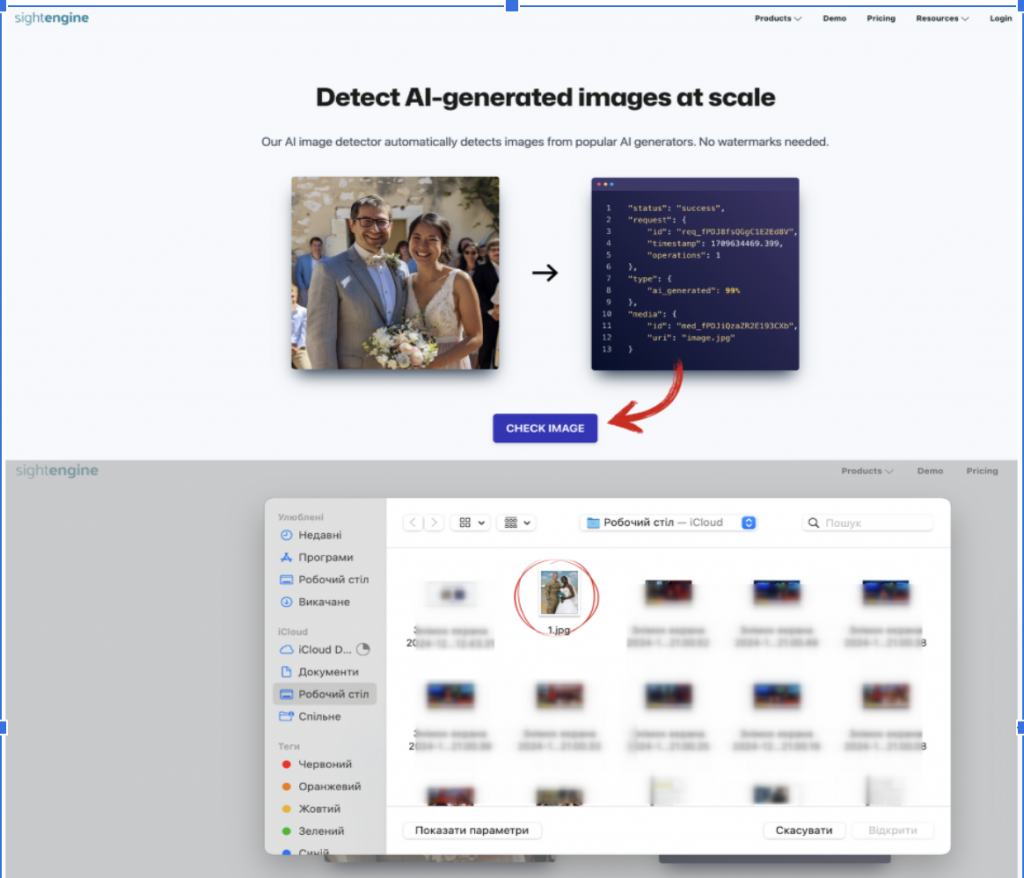The width and height of the screenshot is (1024, 878).
Task: Select the 1.jpg file thumbnail
Action: coord(559,593)
